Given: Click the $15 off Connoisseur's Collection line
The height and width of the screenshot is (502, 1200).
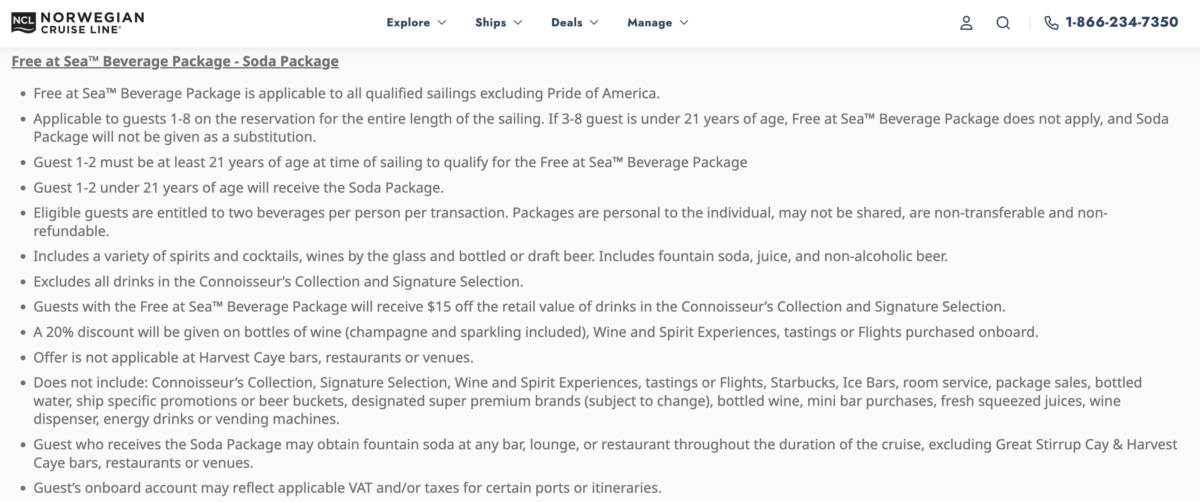Looking at the screenshot, I should [x=518, y=307].
